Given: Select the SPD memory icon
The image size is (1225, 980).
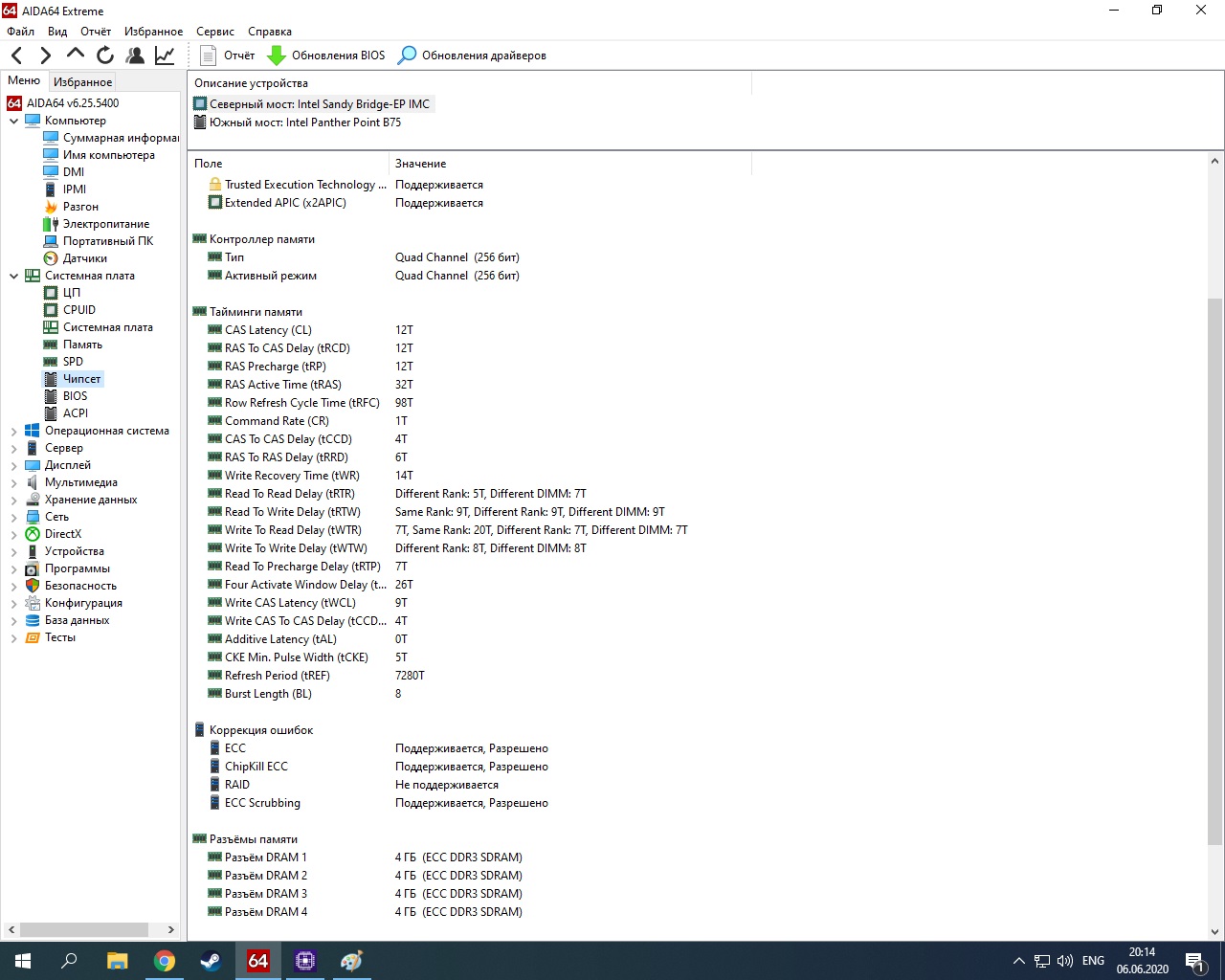Looking at the screenshot, I should [51, 362].
